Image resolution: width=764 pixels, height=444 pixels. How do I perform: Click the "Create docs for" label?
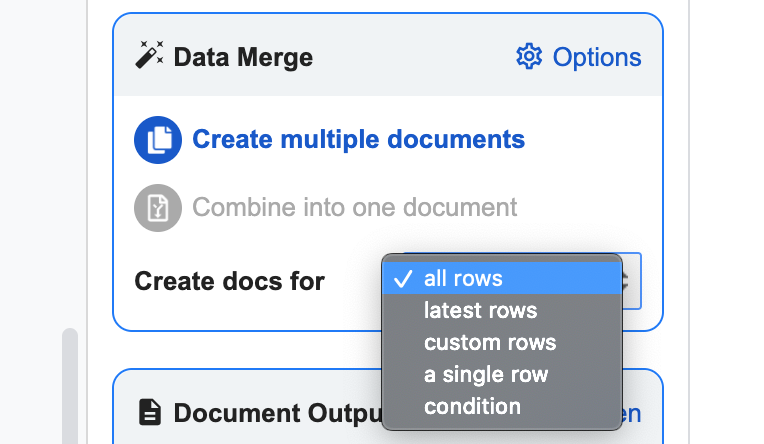pyautogui.click(x=230, y=281)
